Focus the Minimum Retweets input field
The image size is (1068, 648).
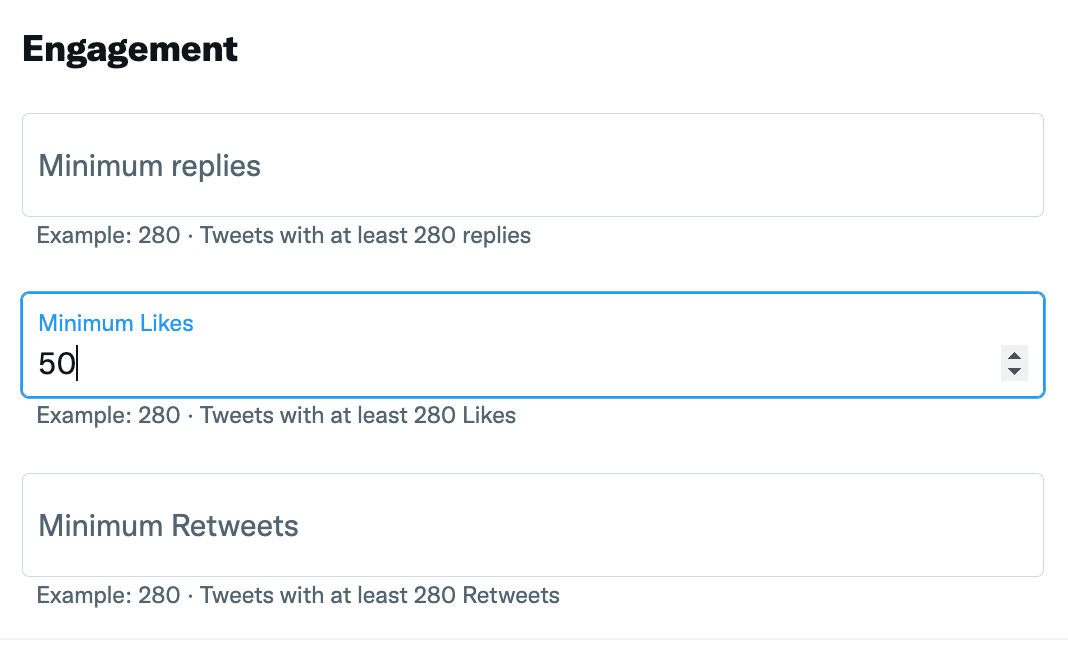(533, 525)
